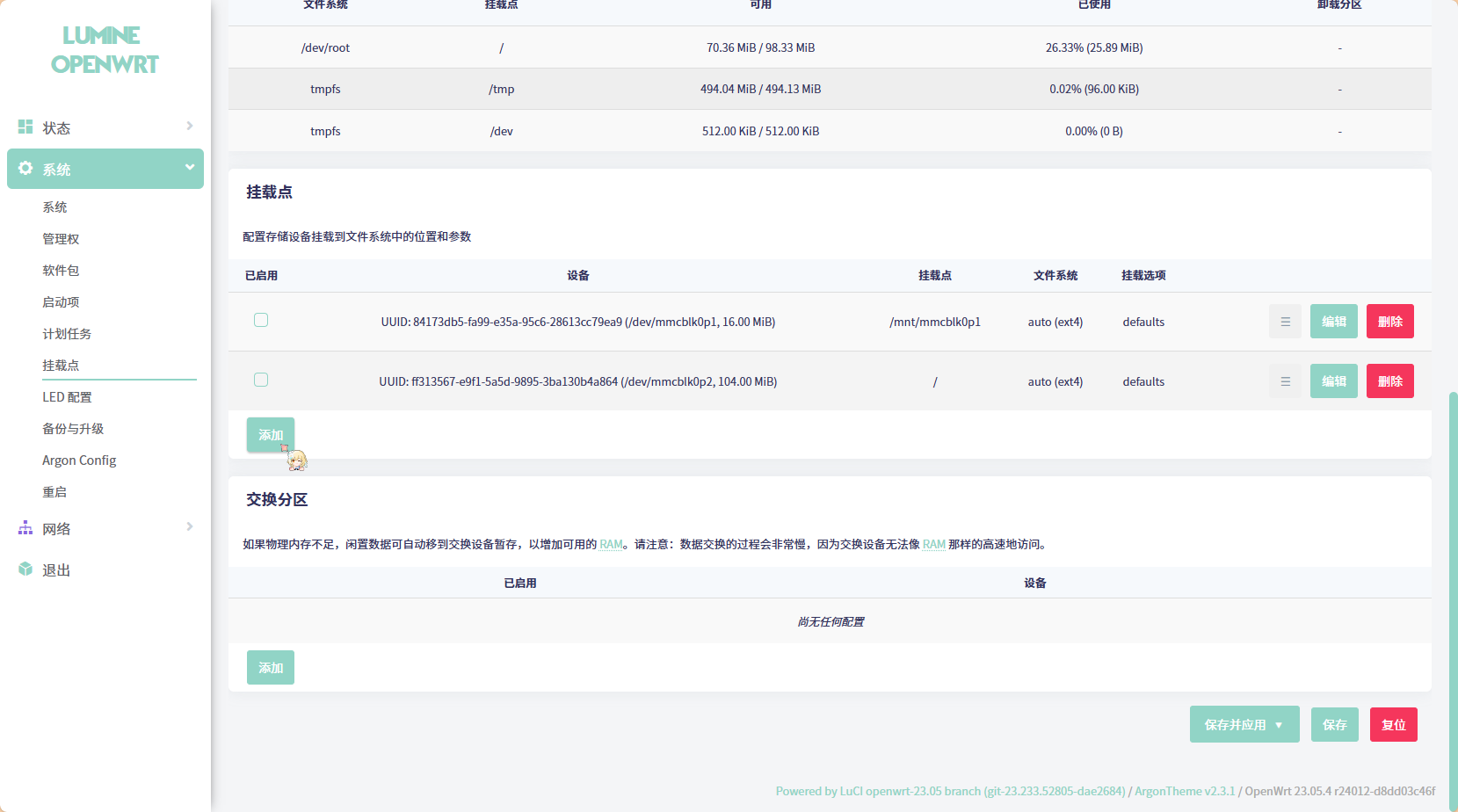1458x812 pixels.
Task: Click the system gear icon in sidebar
Action: [25, 168]
